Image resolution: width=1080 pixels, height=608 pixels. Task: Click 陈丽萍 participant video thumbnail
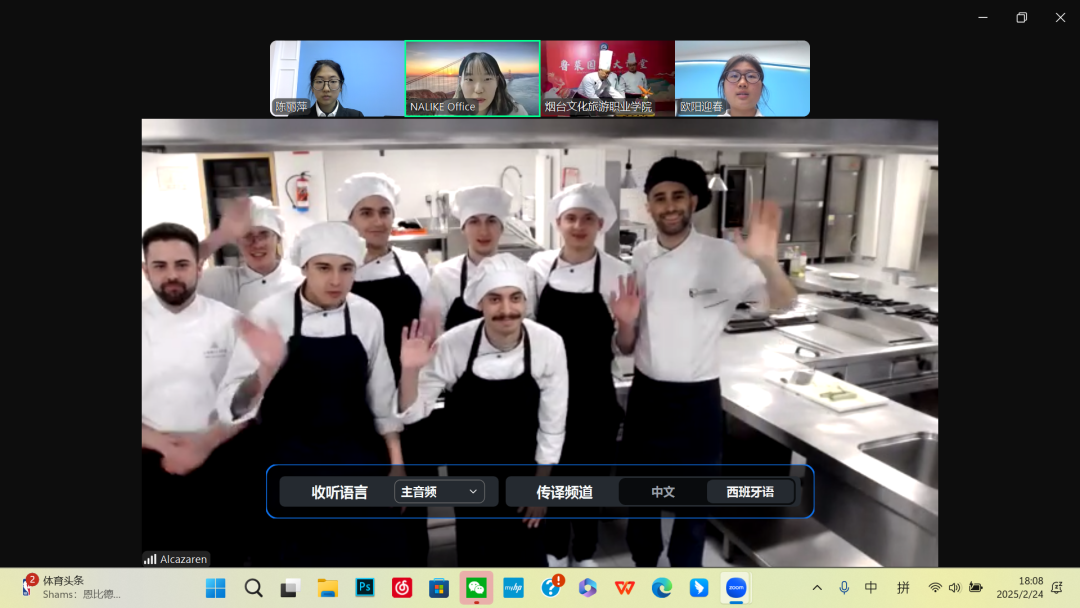pos(337,78)
